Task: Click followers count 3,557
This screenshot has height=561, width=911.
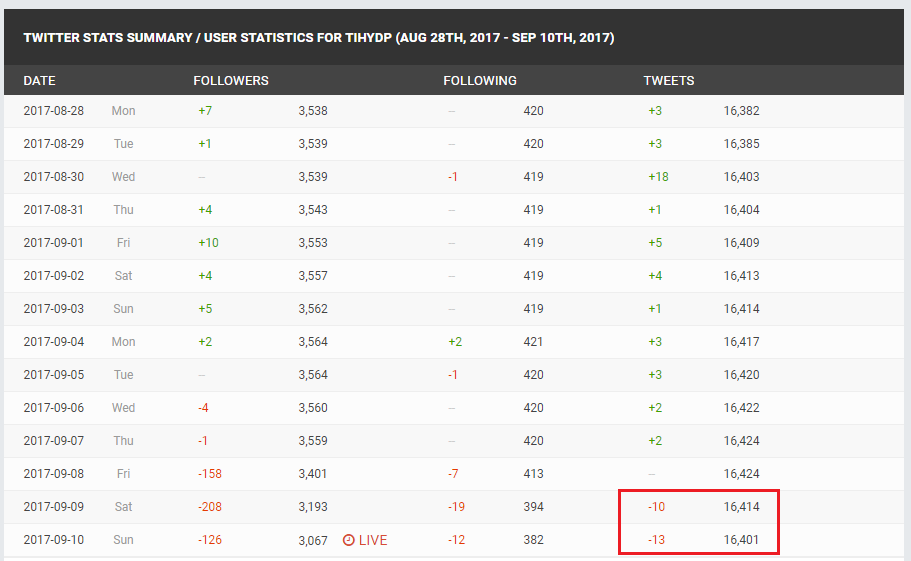Action: pos(313,276)
